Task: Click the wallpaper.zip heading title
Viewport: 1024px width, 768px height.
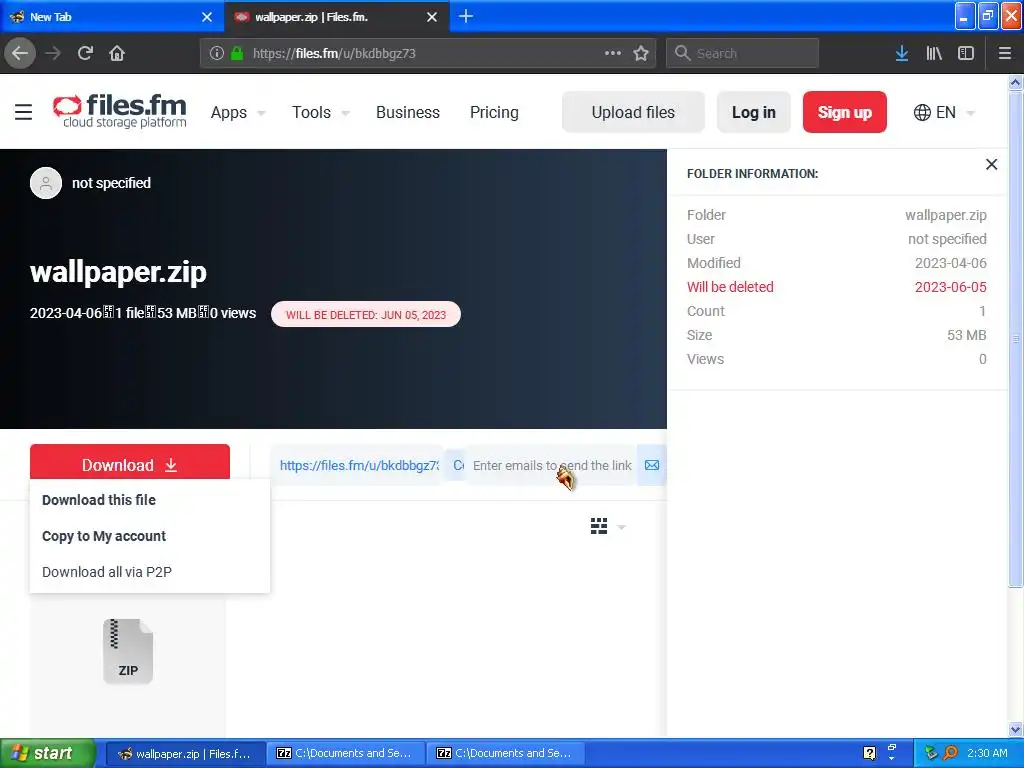Action: (x=118, y=272)
